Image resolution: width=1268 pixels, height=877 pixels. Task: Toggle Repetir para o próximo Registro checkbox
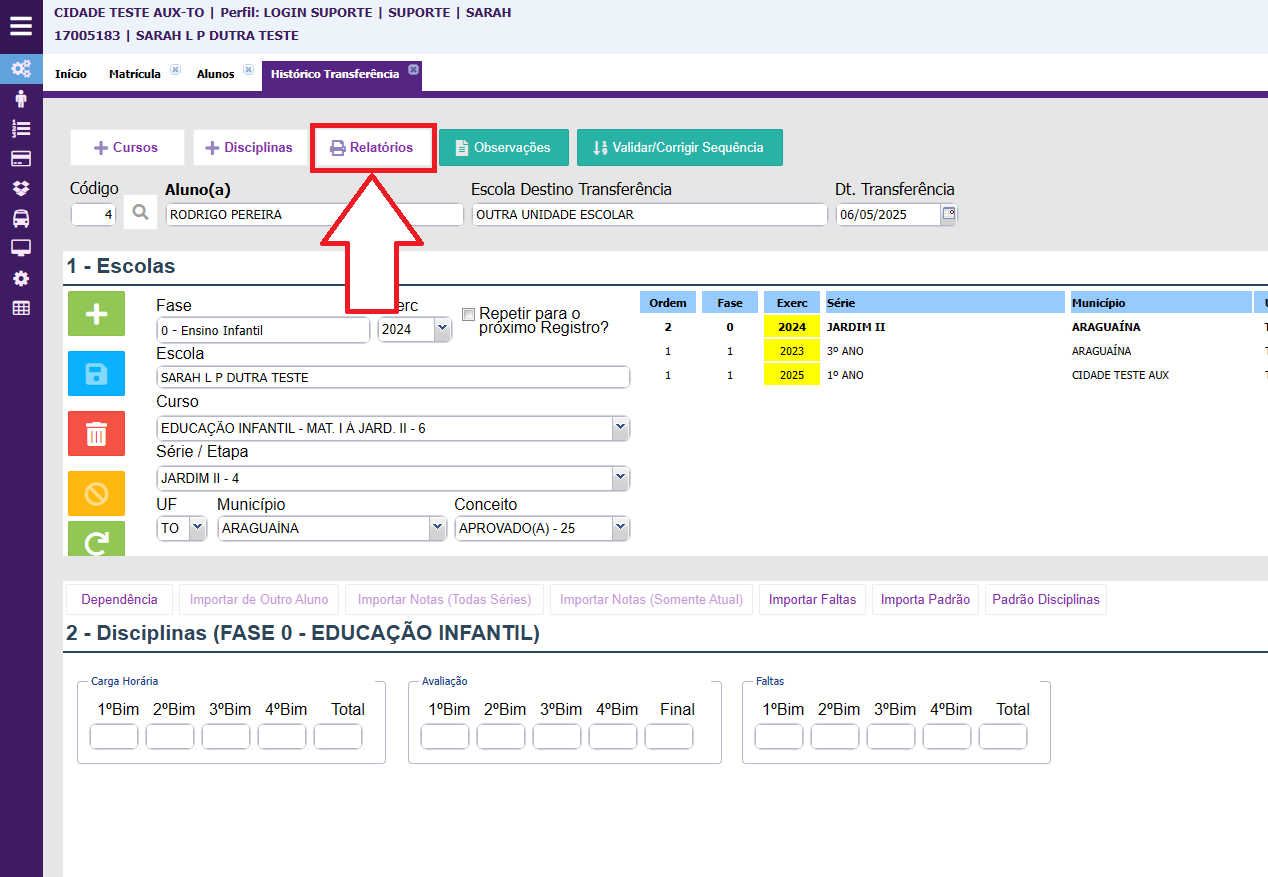(x=469, y=314)
